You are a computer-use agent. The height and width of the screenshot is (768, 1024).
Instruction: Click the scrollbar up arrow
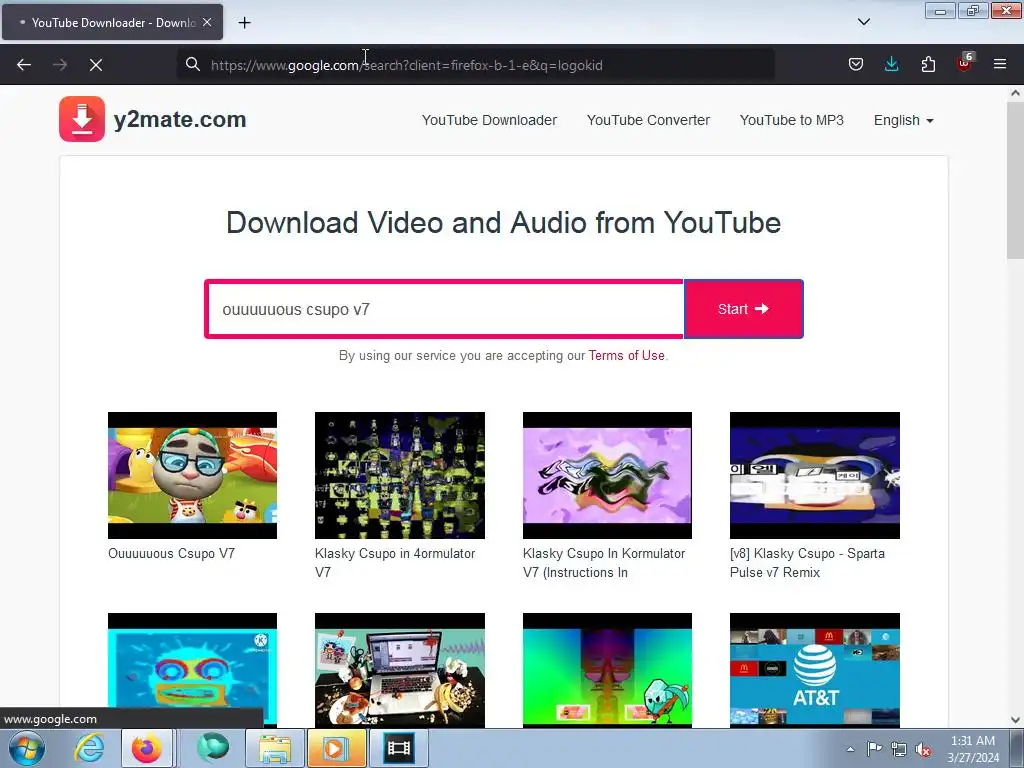click(x=1015, y=93)
